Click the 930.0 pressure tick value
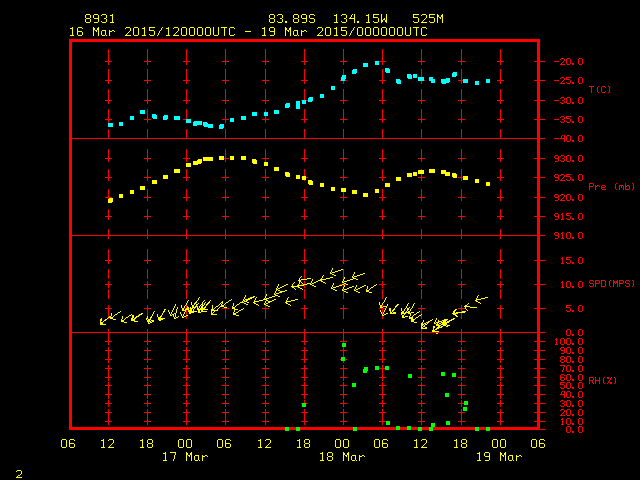This screenshot has height=480, width=640. click(x=569, y=159)
